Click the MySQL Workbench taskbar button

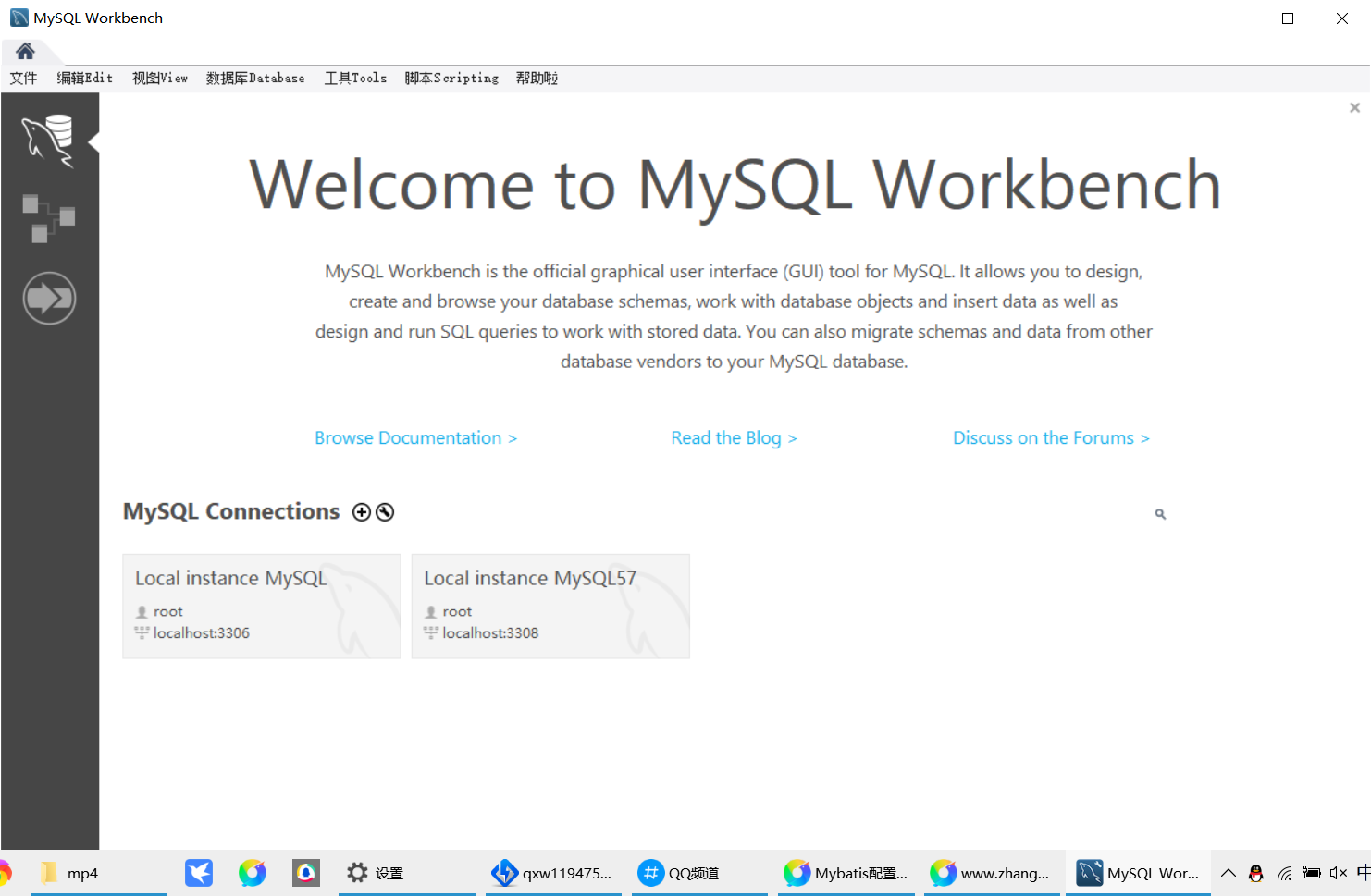1138,873
